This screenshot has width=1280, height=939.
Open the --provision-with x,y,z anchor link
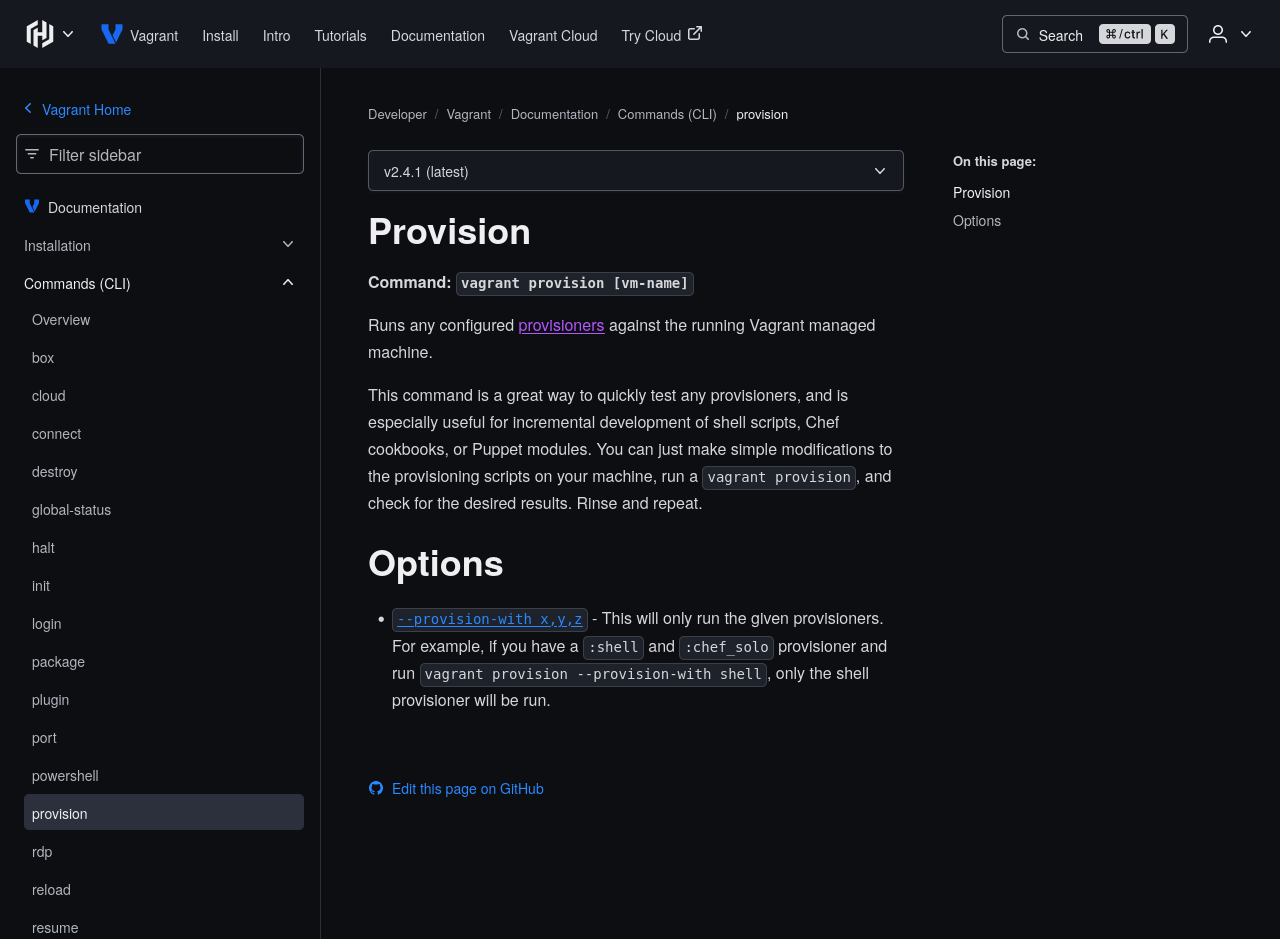[490, 619]
